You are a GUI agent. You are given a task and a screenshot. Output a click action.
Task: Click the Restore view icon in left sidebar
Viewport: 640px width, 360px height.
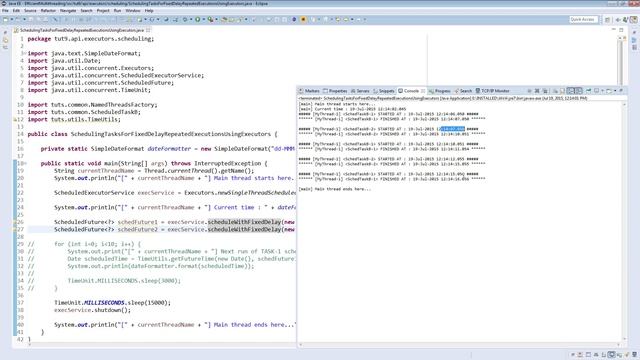5,33
